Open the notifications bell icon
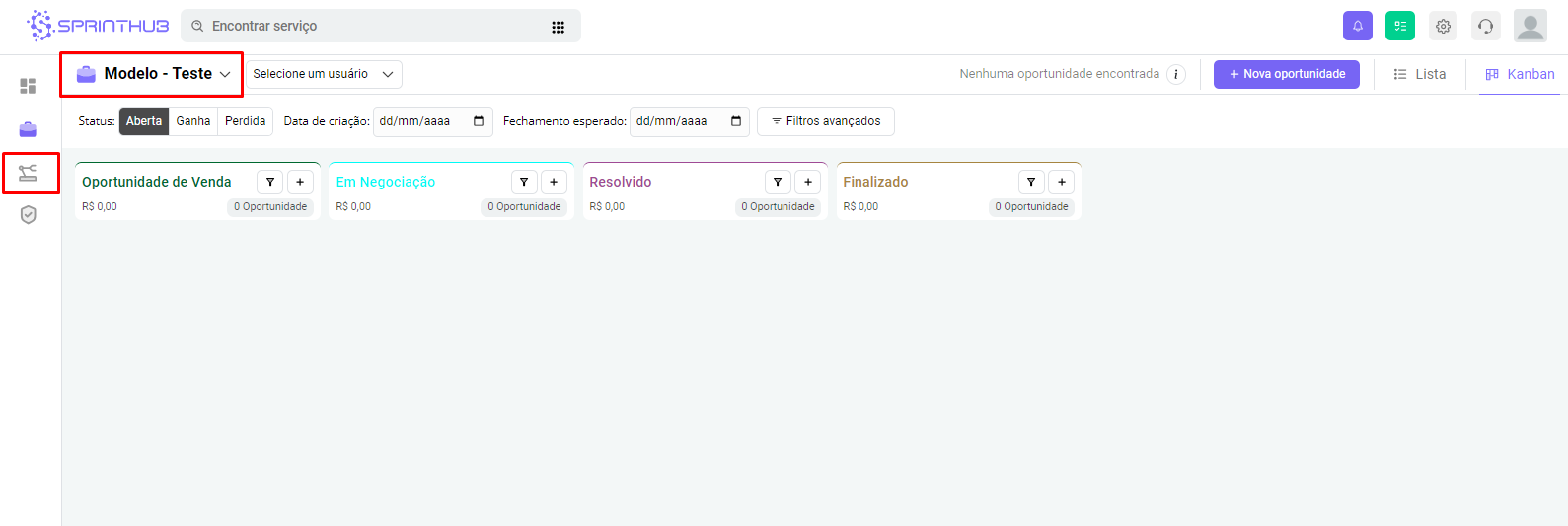The height and width of the screenshot is (526, 1568). pyautogui.click(x=1357, y=26)
